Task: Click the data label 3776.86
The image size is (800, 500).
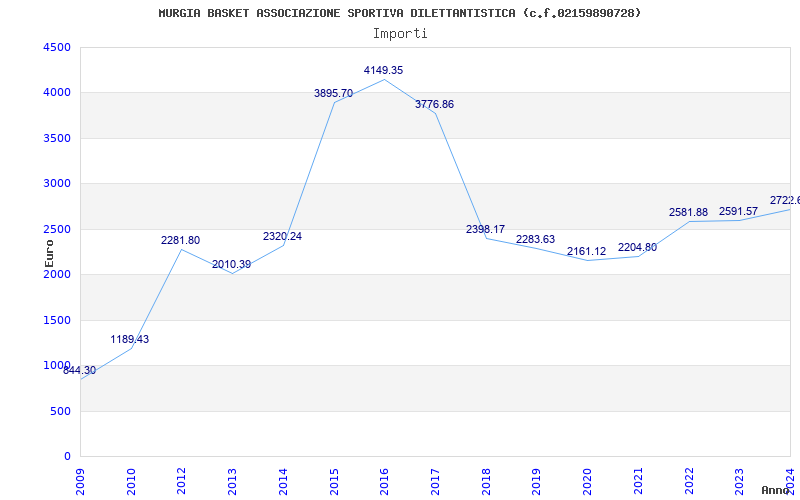Action: [434, 105]
